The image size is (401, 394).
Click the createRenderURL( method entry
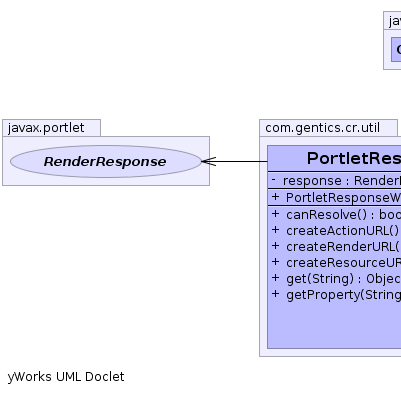343,247
